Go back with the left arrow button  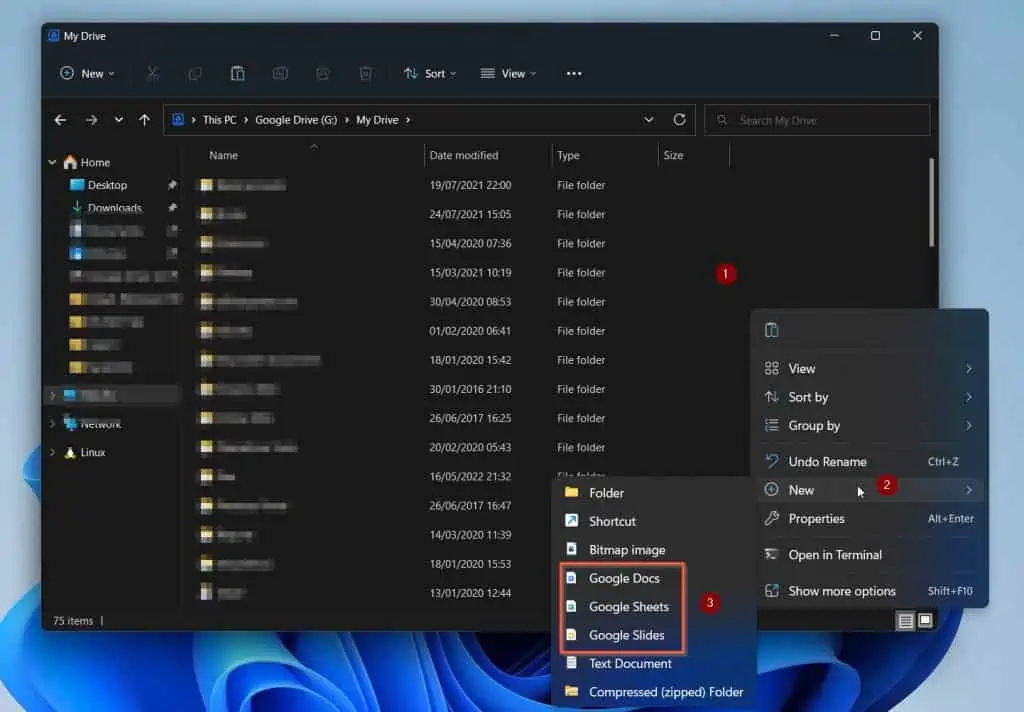[60, 120]
